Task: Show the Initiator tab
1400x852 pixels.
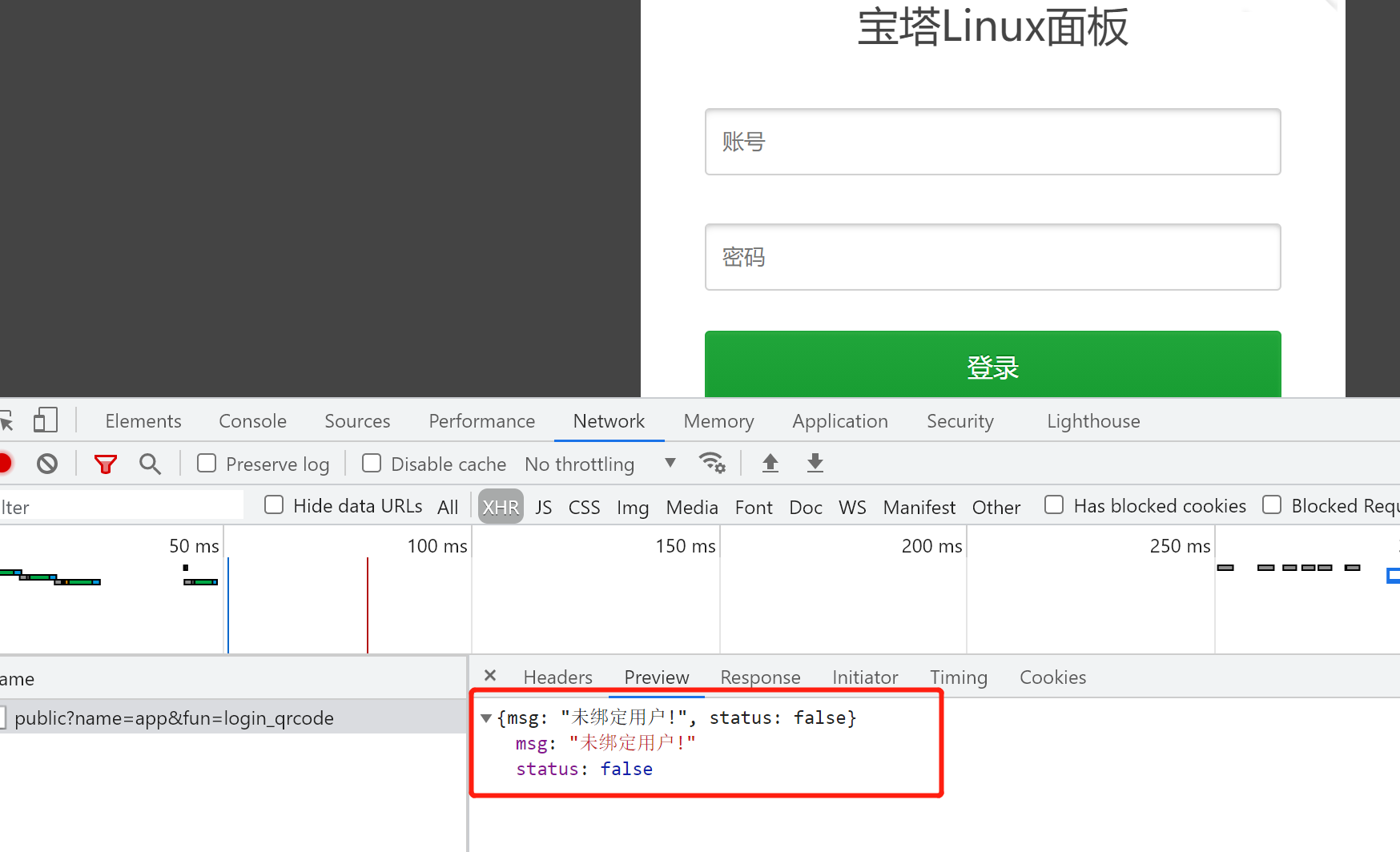Action: [865, 677]
